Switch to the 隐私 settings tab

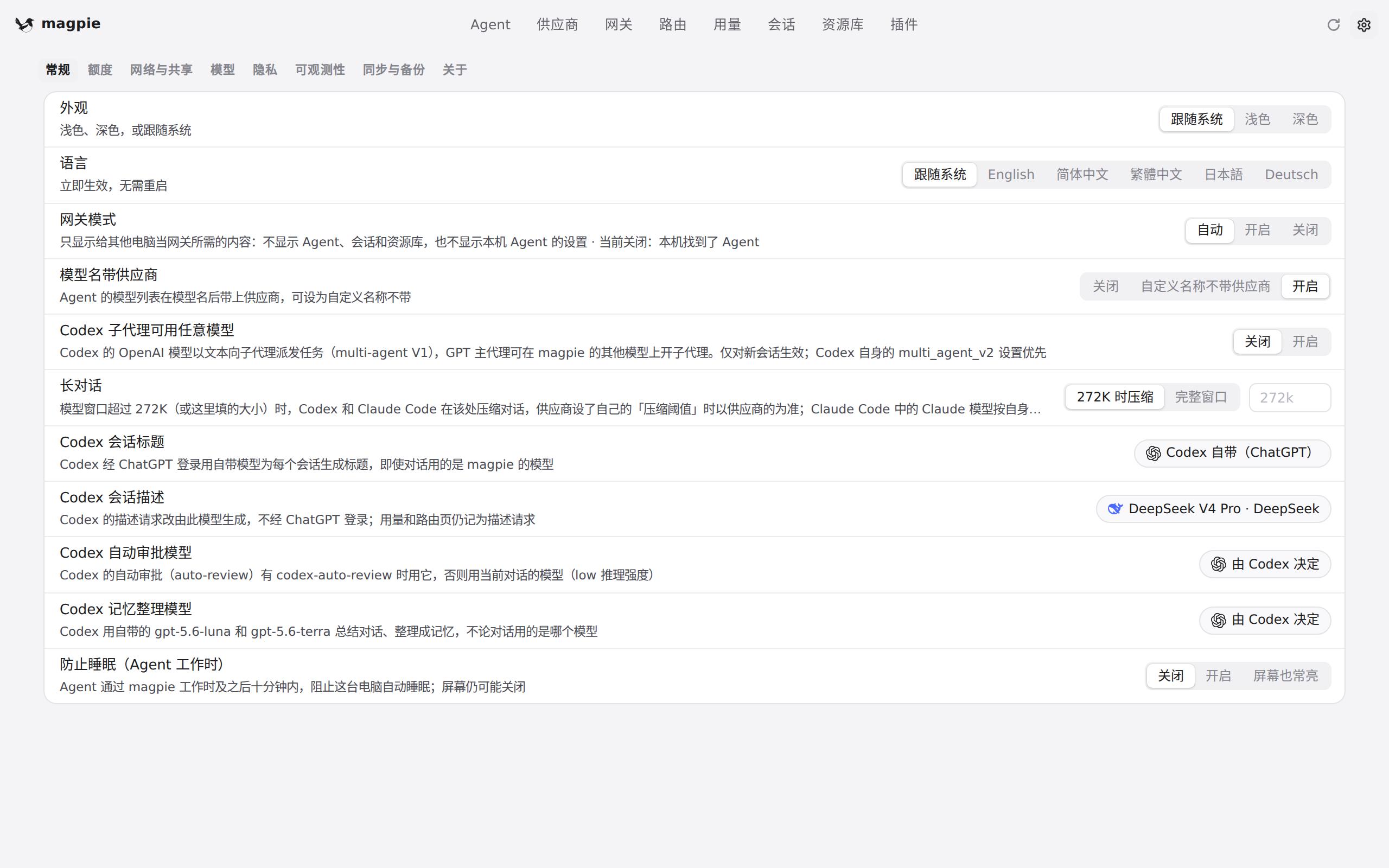click(265, 70)
